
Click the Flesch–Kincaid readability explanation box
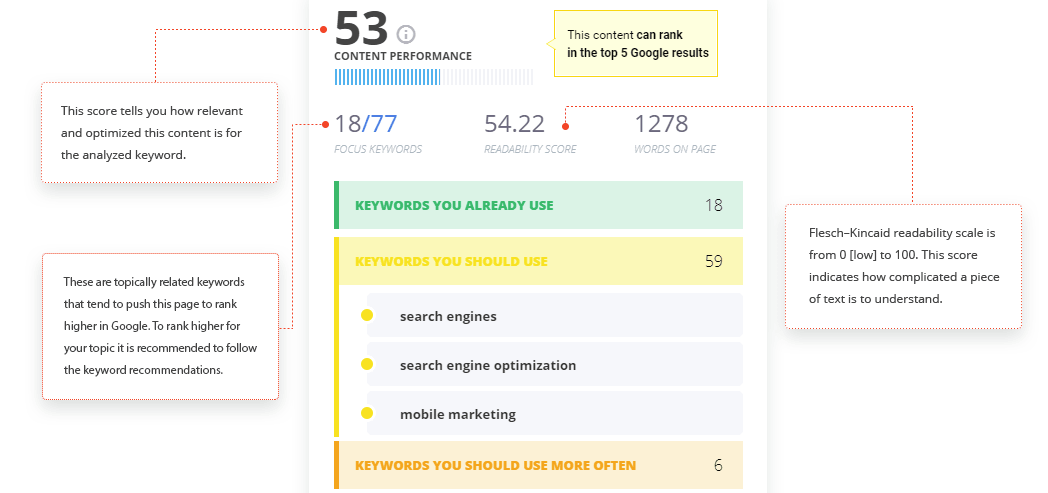904,266
